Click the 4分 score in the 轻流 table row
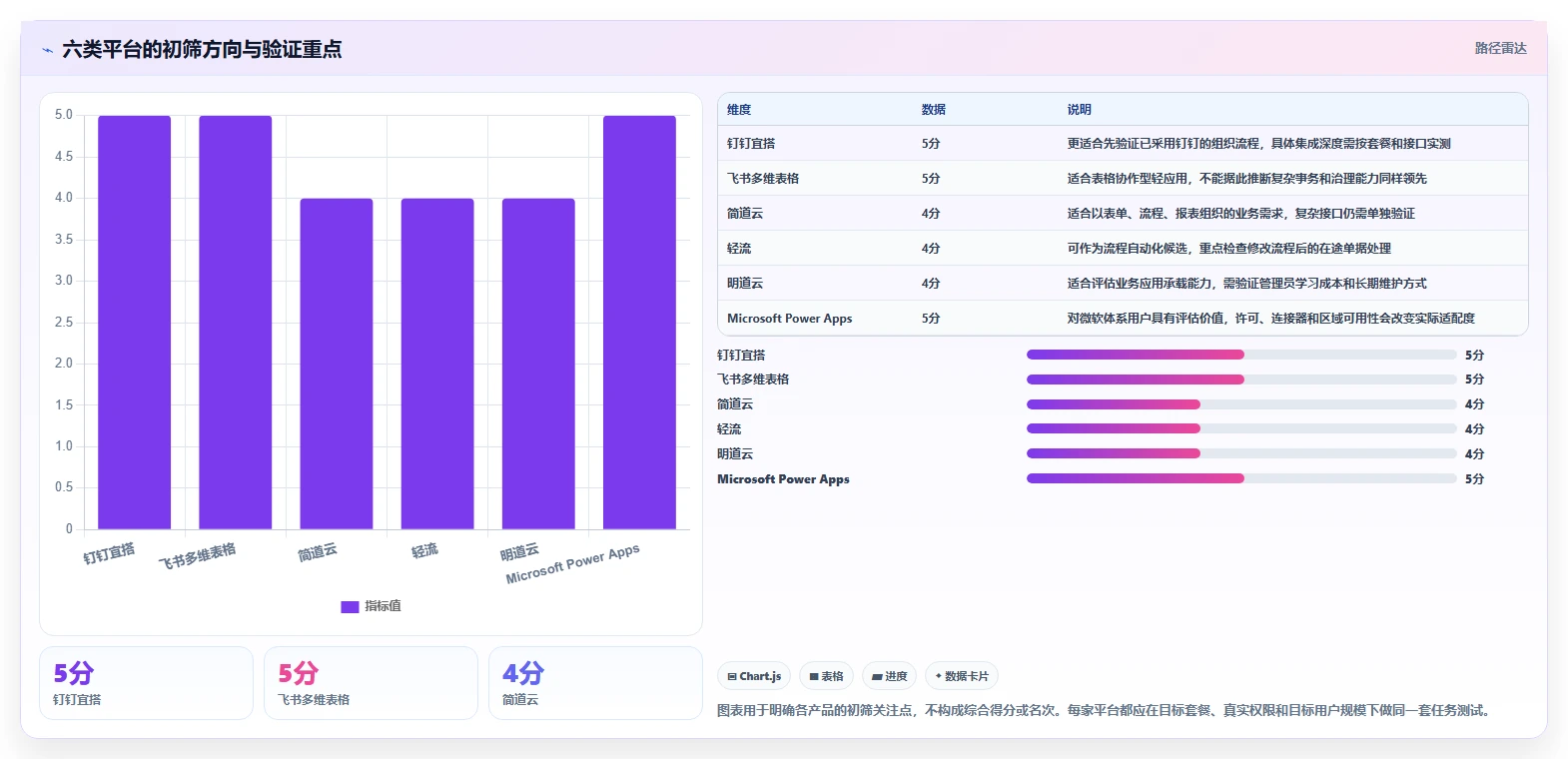 point(931,249)
